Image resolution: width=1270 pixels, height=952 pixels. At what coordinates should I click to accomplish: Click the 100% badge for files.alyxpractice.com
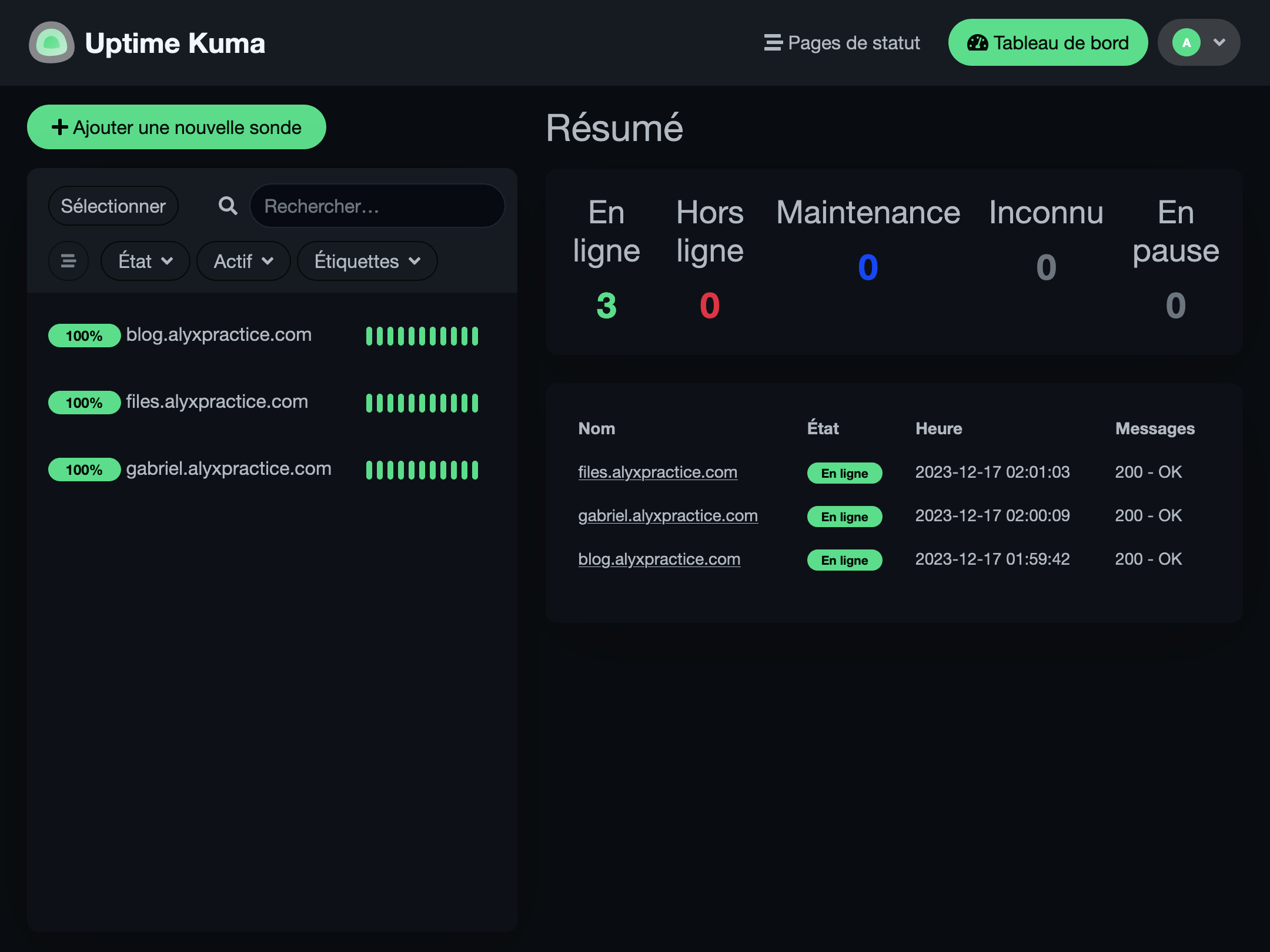click(x=84, y=403)
